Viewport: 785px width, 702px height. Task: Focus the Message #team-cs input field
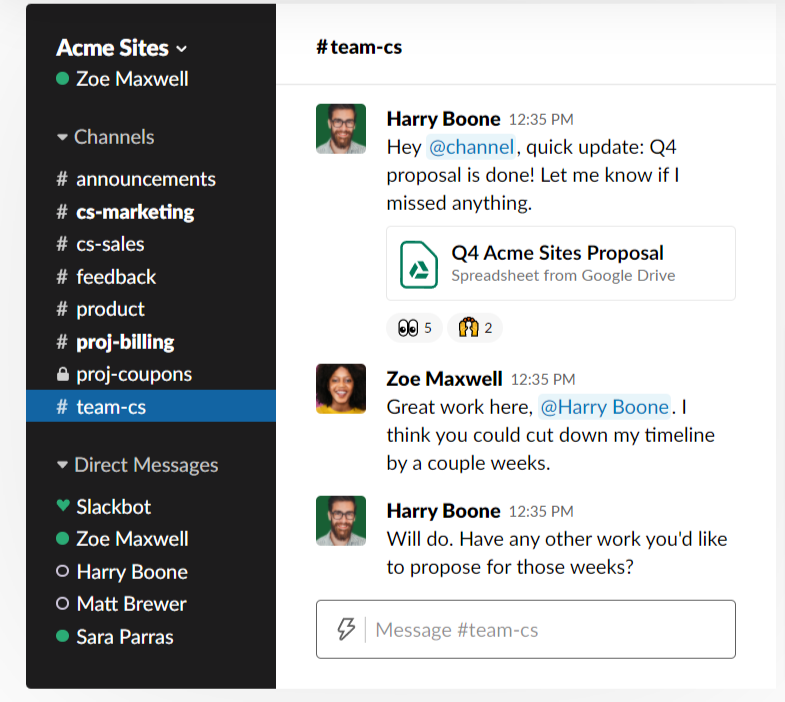coord(550,630)
